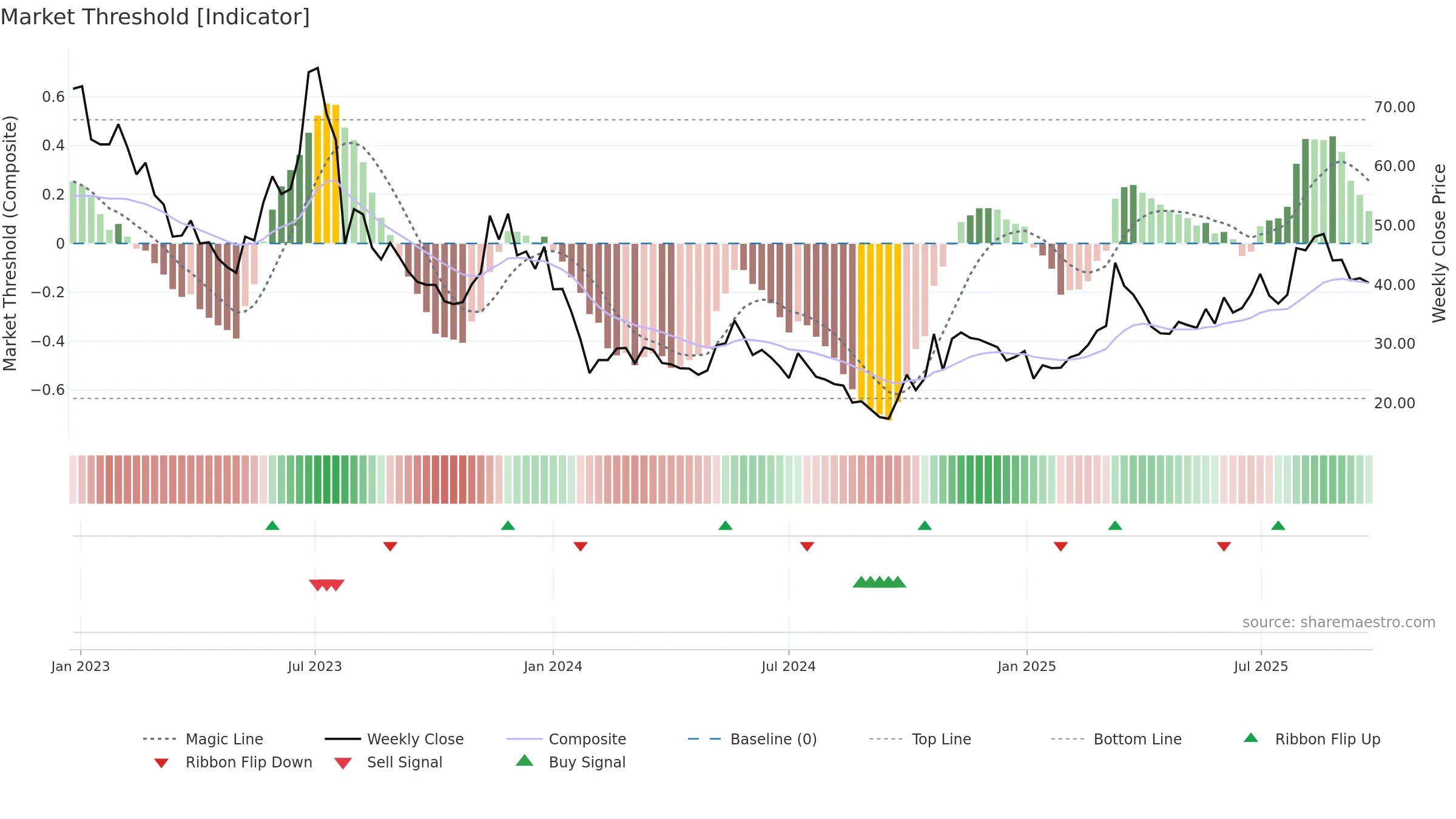Click the Market Threshold (Composite) axis title
Image resolution: width=1456 pixels, height=819 pixels.
coord(10,243)
